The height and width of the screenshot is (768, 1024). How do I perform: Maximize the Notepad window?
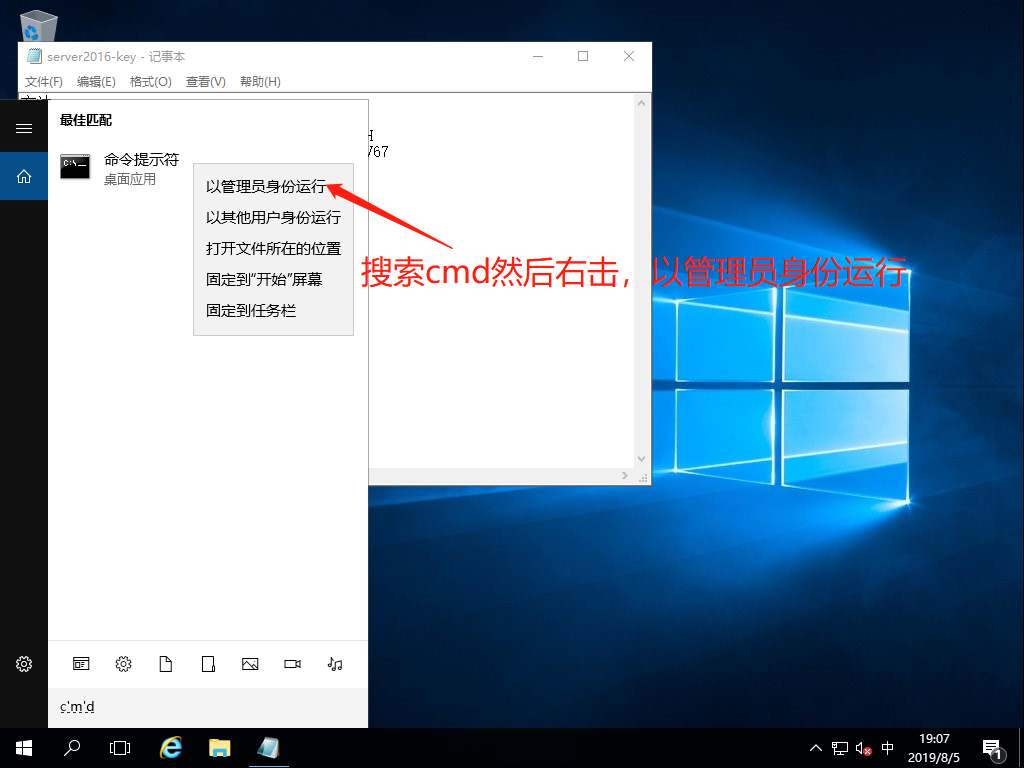[x=583, y=57]
